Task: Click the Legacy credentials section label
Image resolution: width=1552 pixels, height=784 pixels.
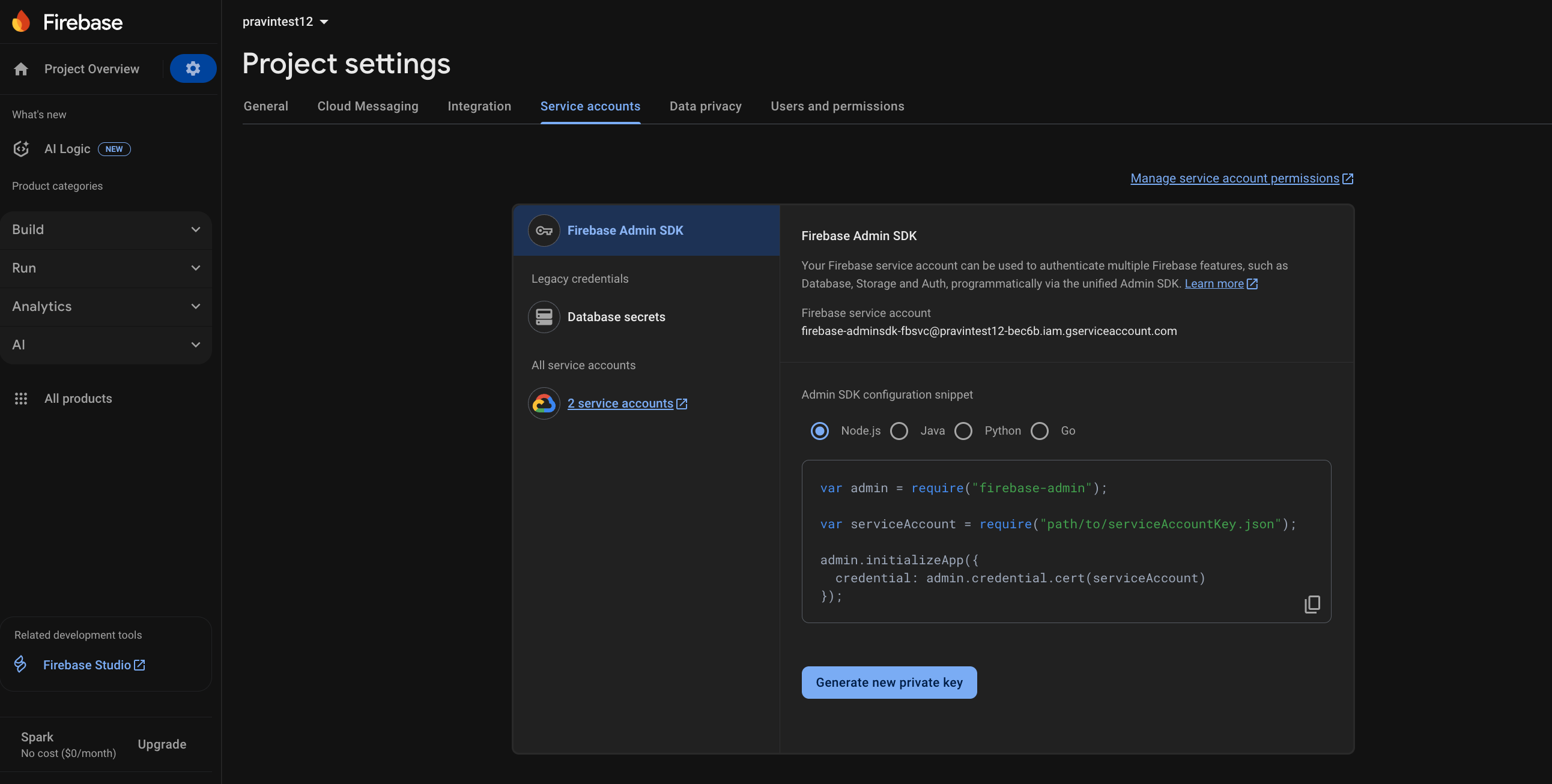Action: tap(580, 279)
